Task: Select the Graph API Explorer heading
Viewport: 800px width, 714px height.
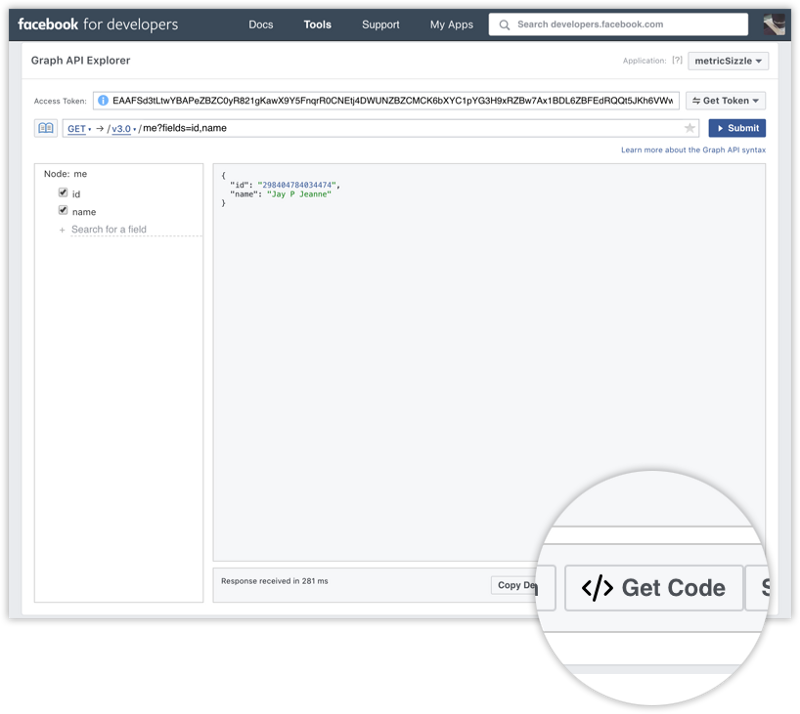Action: 81,60
